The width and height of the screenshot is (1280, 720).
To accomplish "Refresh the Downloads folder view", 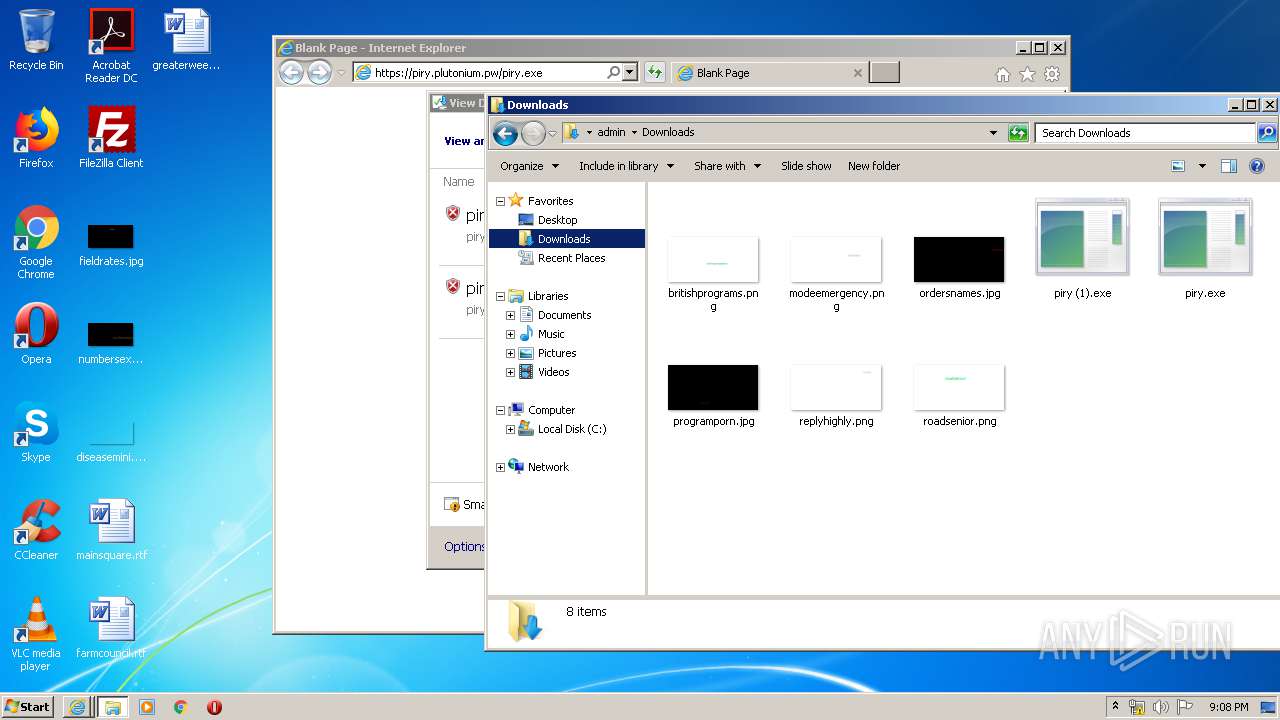I will pyautogui.click(x=1018, y=133).
